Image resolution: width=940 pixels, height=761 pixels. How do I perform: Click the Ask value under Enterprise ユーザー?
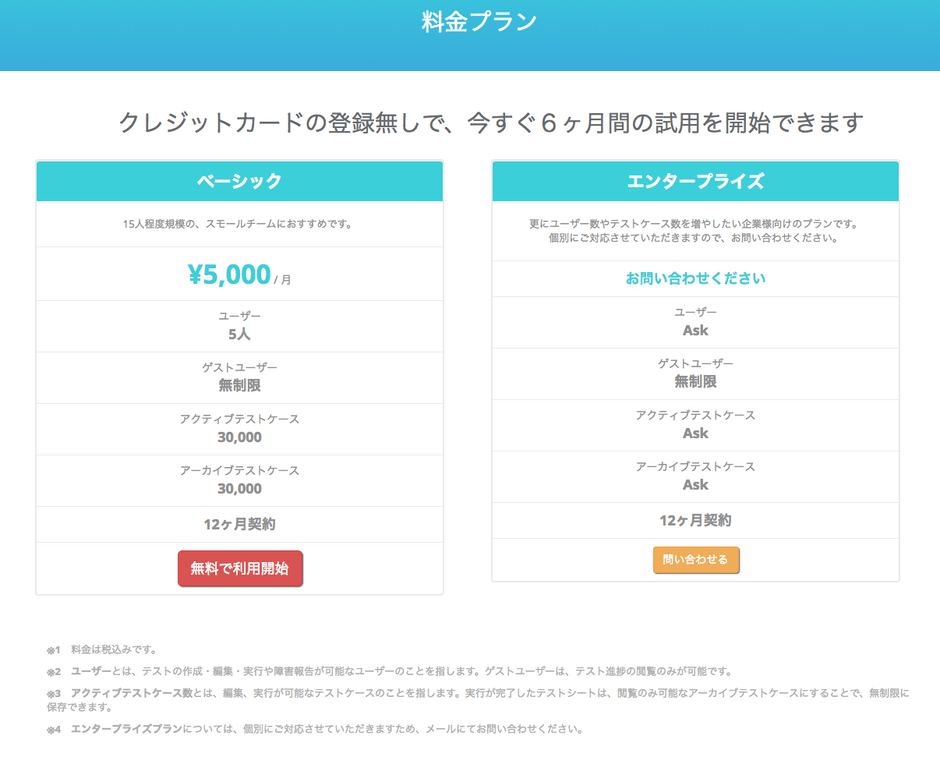(x=695, y=330)
